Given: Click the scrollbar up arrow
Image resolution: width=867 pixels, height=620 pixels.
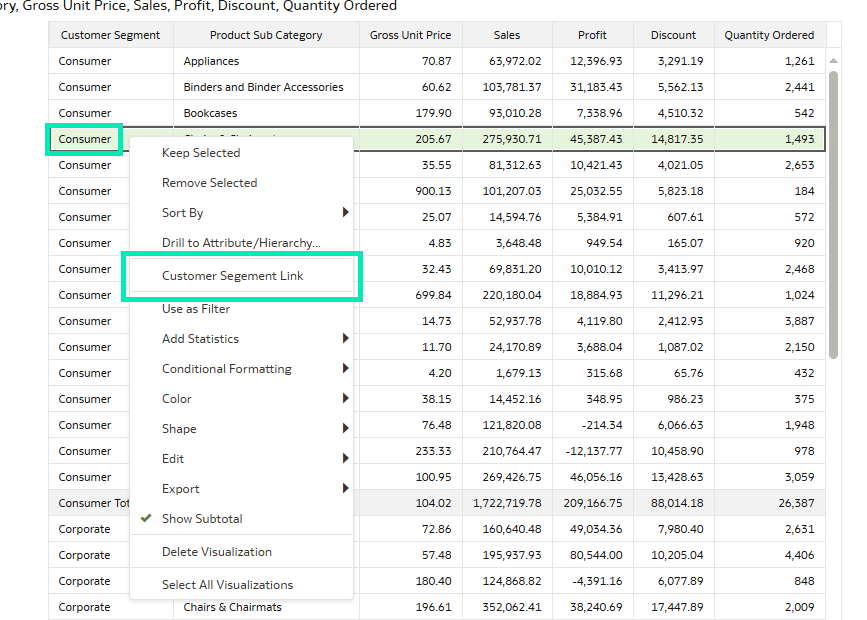Looking at the screenshot, I should [833, 61].
